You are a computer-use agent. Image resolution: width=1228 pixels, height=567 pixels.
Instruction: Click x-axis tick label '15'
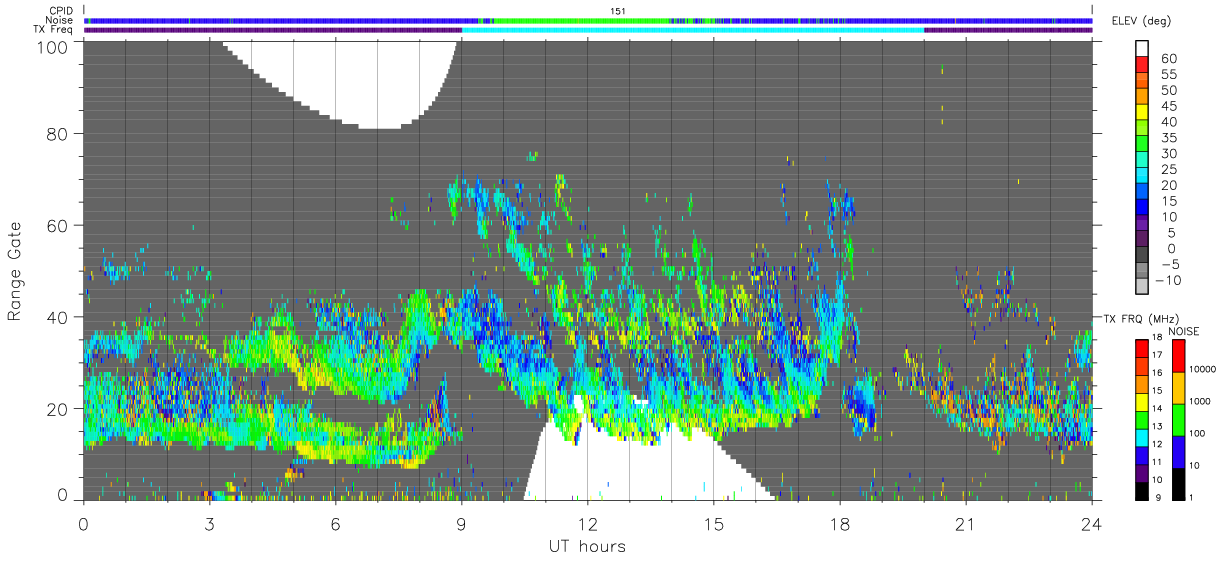click(713, 523)
